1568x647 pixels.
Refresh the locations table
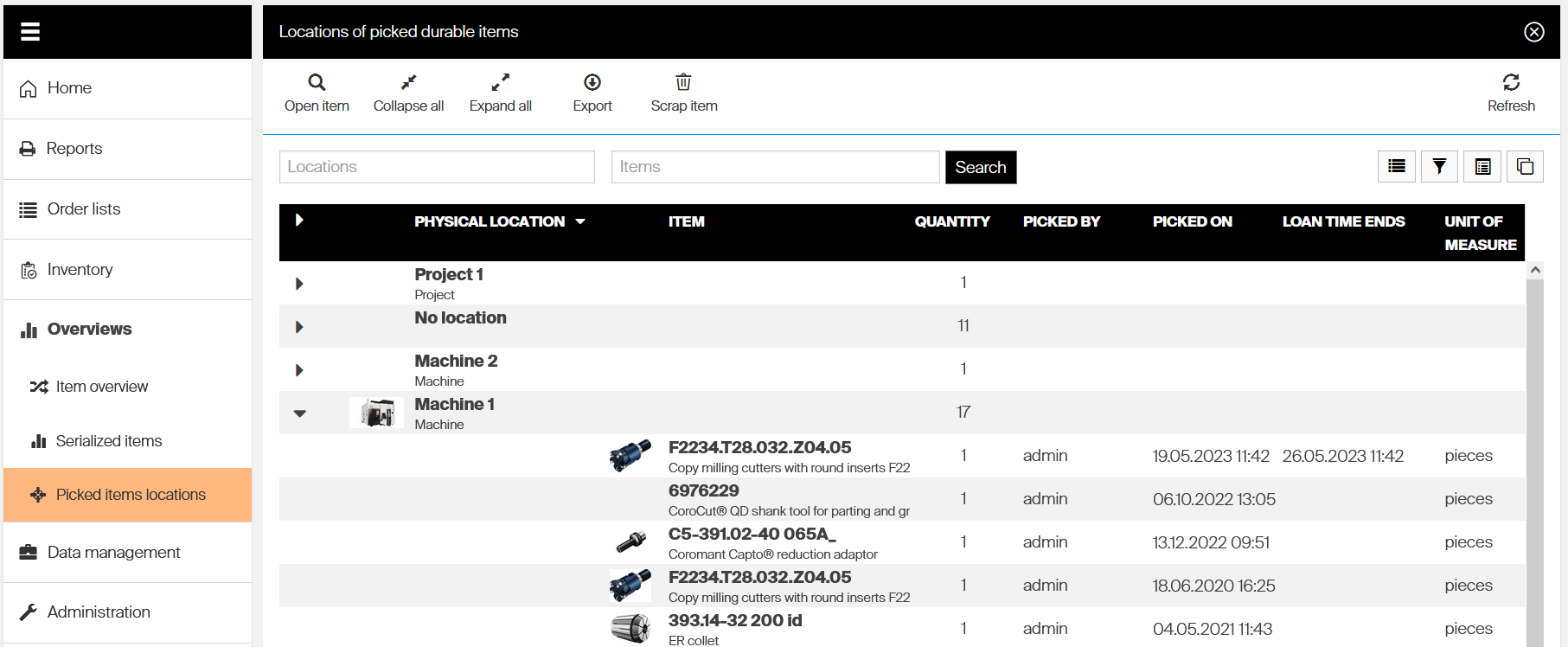coord(1511,83)
